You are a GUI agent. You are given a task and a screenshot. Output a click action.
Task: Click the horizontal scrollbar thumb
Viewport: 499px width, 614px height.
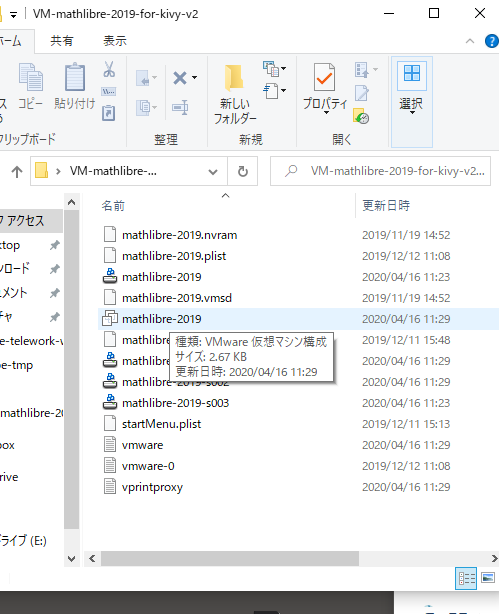(x=230, y=558)
